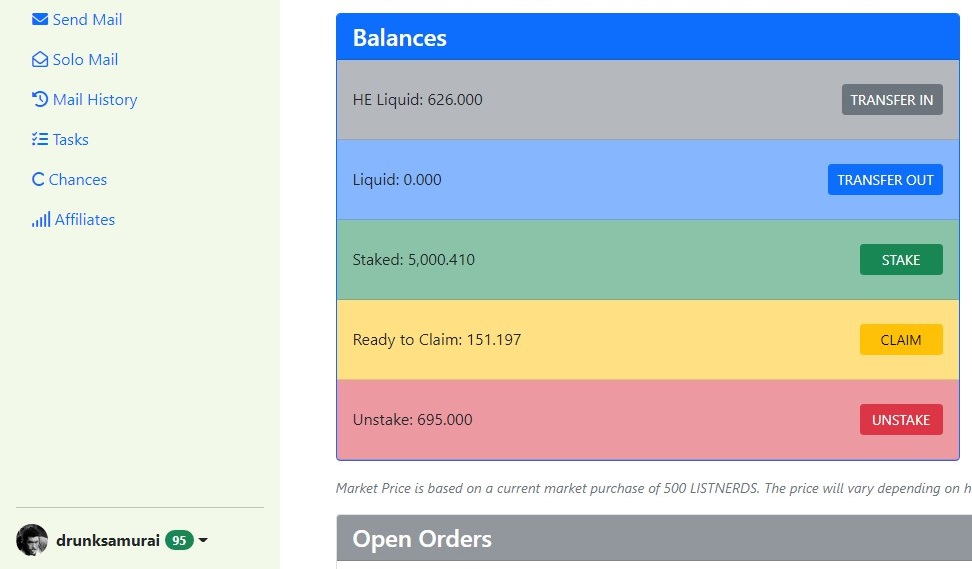Click the green STAKE button
Viewport: 972px width, 569px height.
coord(901,260)
